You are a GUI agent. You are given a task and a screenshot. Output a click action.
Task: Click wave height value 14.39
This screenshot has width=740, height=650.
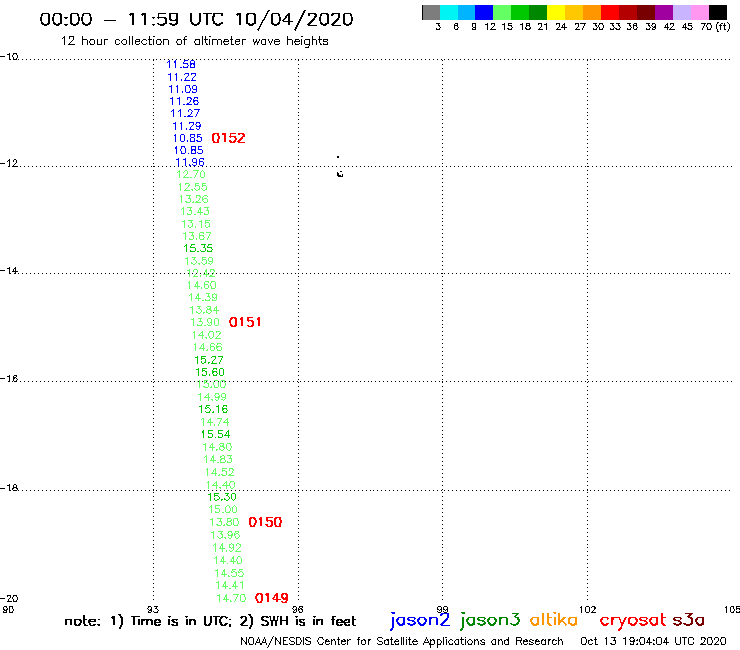pyautogui.click(x=203, y=297)
